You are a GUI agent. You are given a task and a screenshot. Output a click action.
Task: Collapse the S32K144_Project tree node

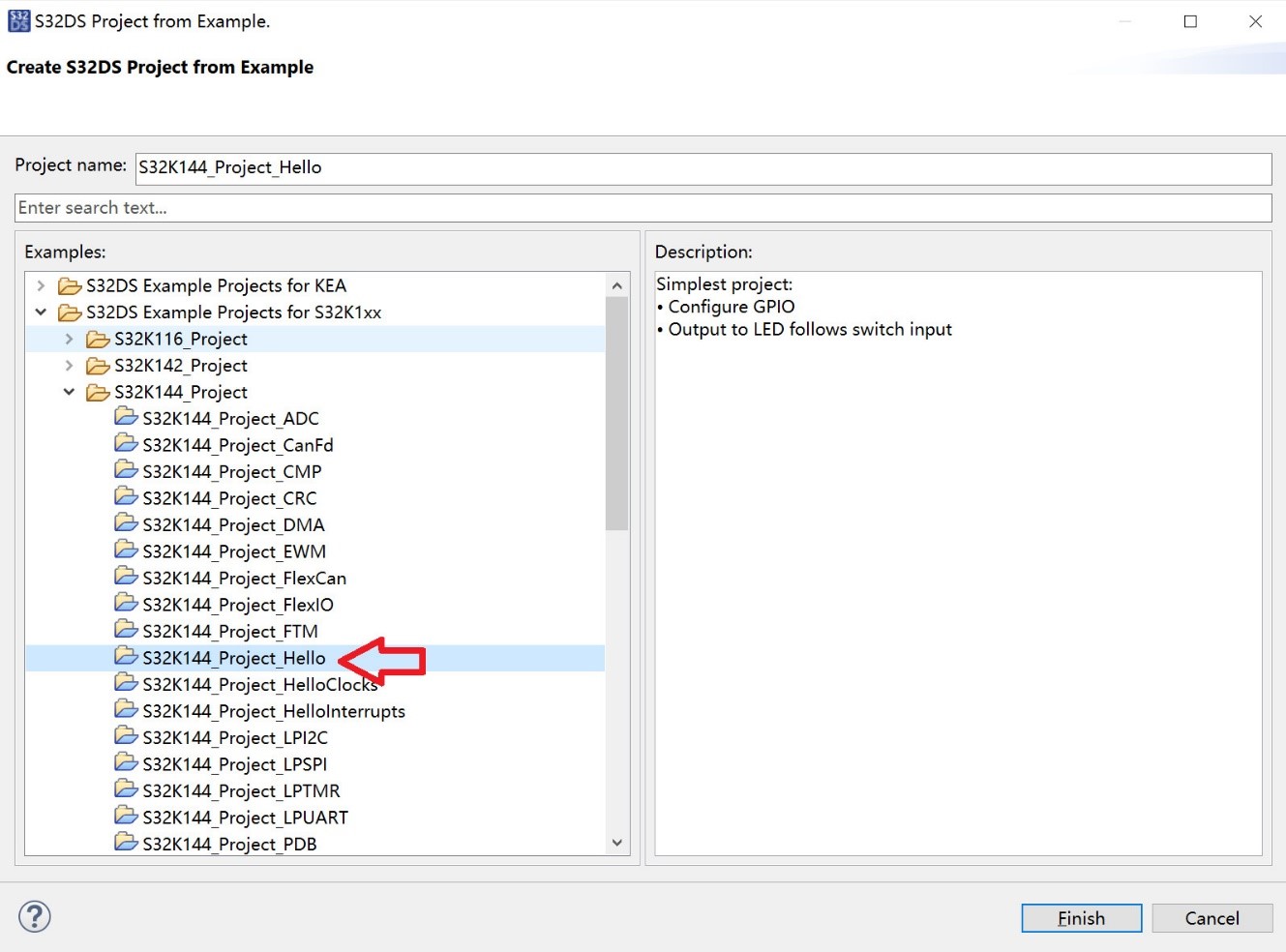pos(69,392)
